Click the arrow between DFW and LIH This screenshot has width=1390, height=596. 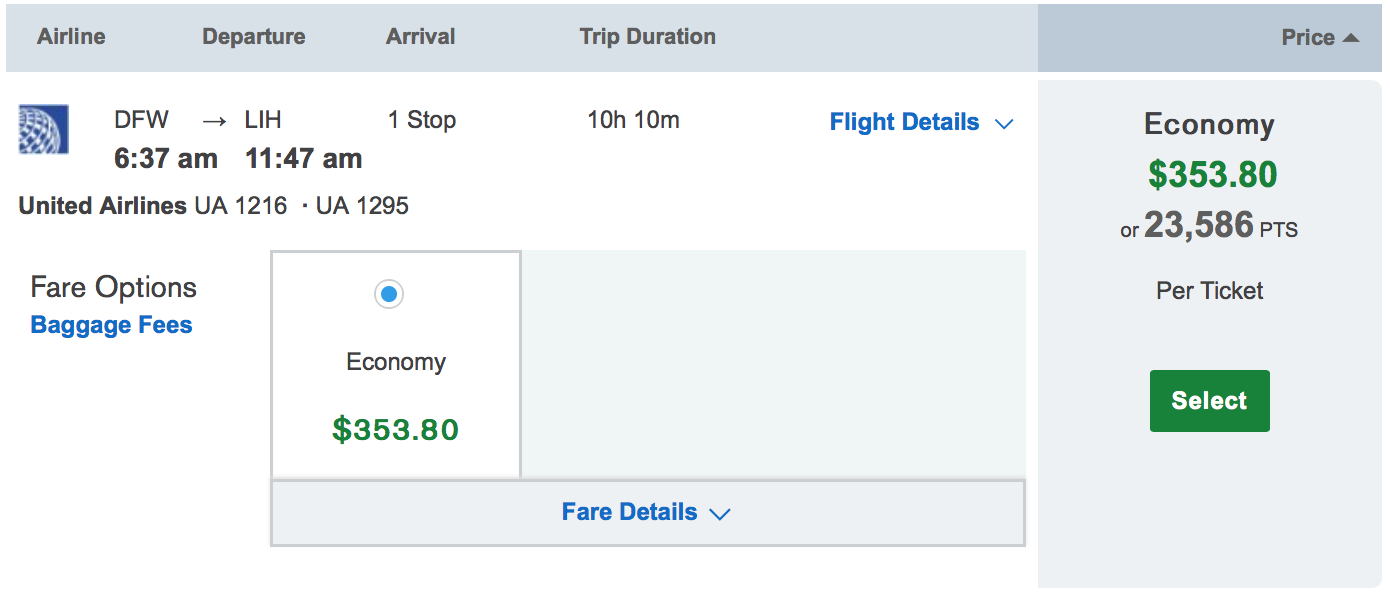pos(214,121)
